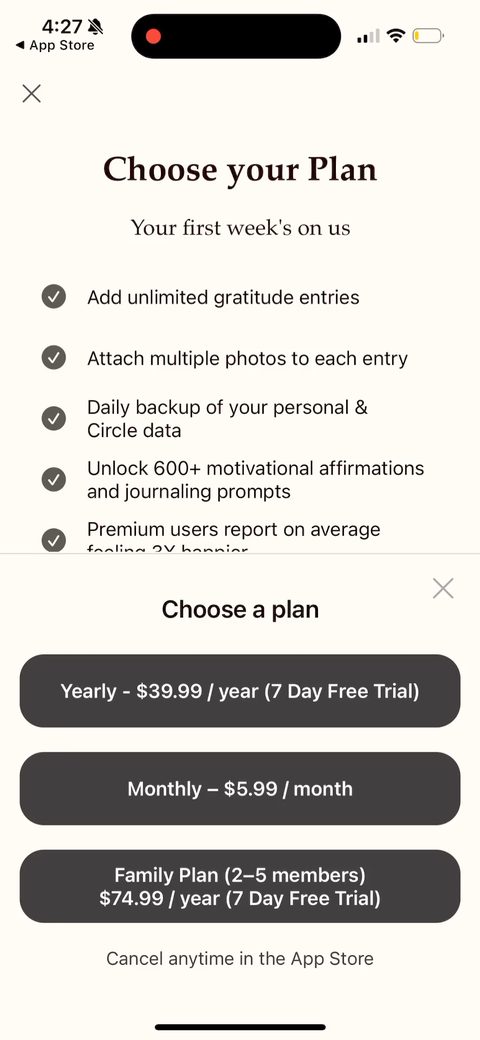Tap the battery indicator icon
Viewport: 480px width, 1040px height.
[x=428, y=35]
